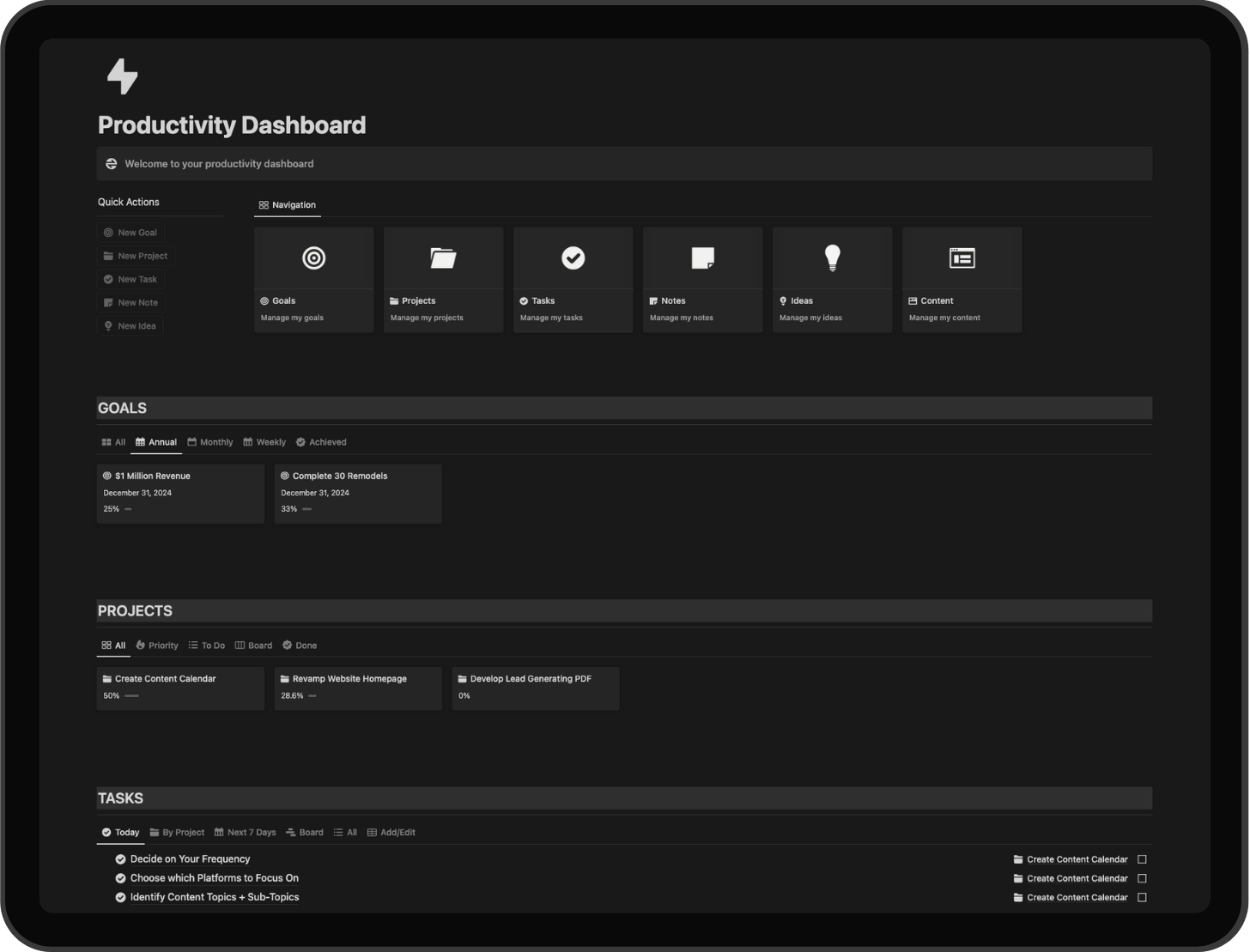Select the Priority tab in Projects
1250x952 pixels.
coord(157,646)
